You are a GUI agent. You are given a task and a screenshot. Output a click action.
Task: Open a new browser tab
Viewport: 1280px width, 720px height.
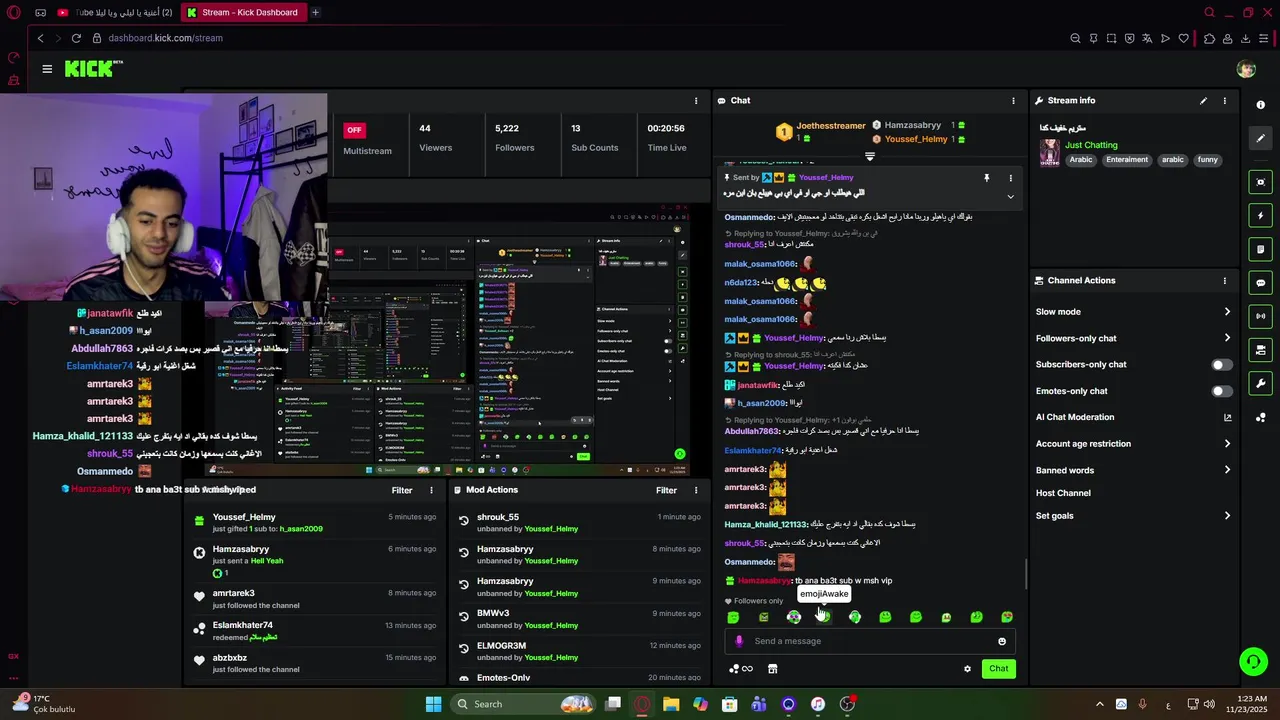click(315, 12)
